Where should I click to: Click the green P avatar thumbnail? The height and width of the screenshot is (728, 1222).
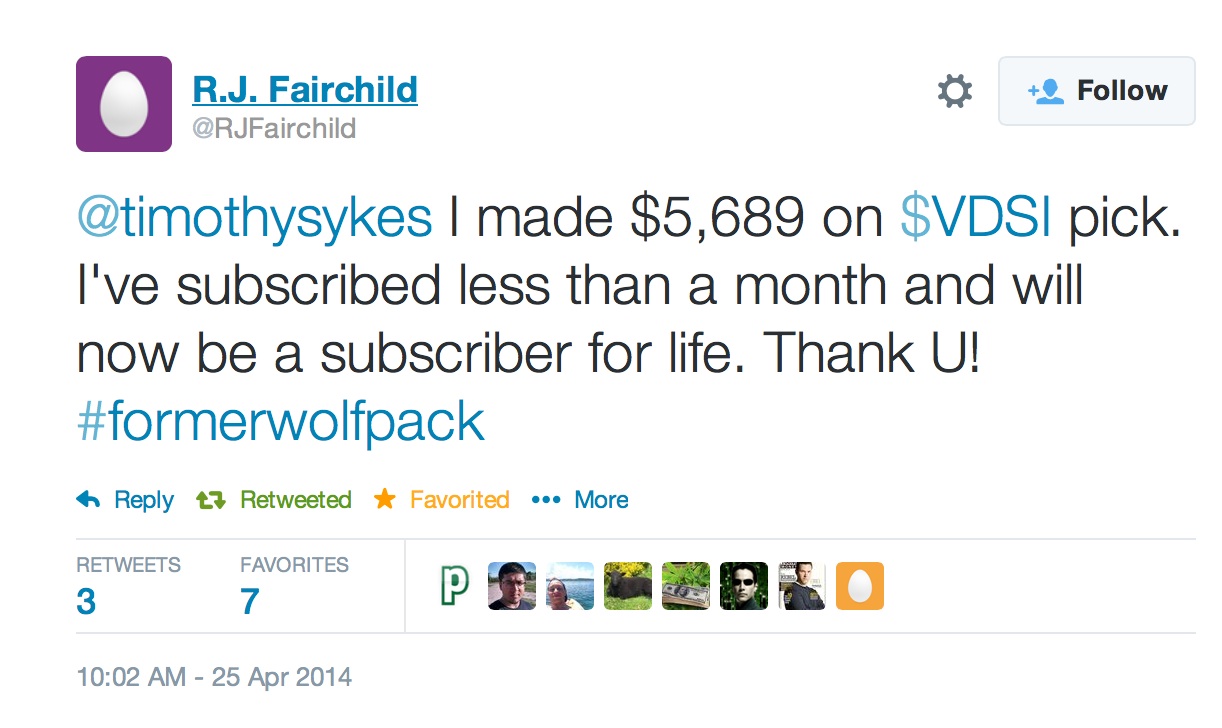[x=453, y=586]
